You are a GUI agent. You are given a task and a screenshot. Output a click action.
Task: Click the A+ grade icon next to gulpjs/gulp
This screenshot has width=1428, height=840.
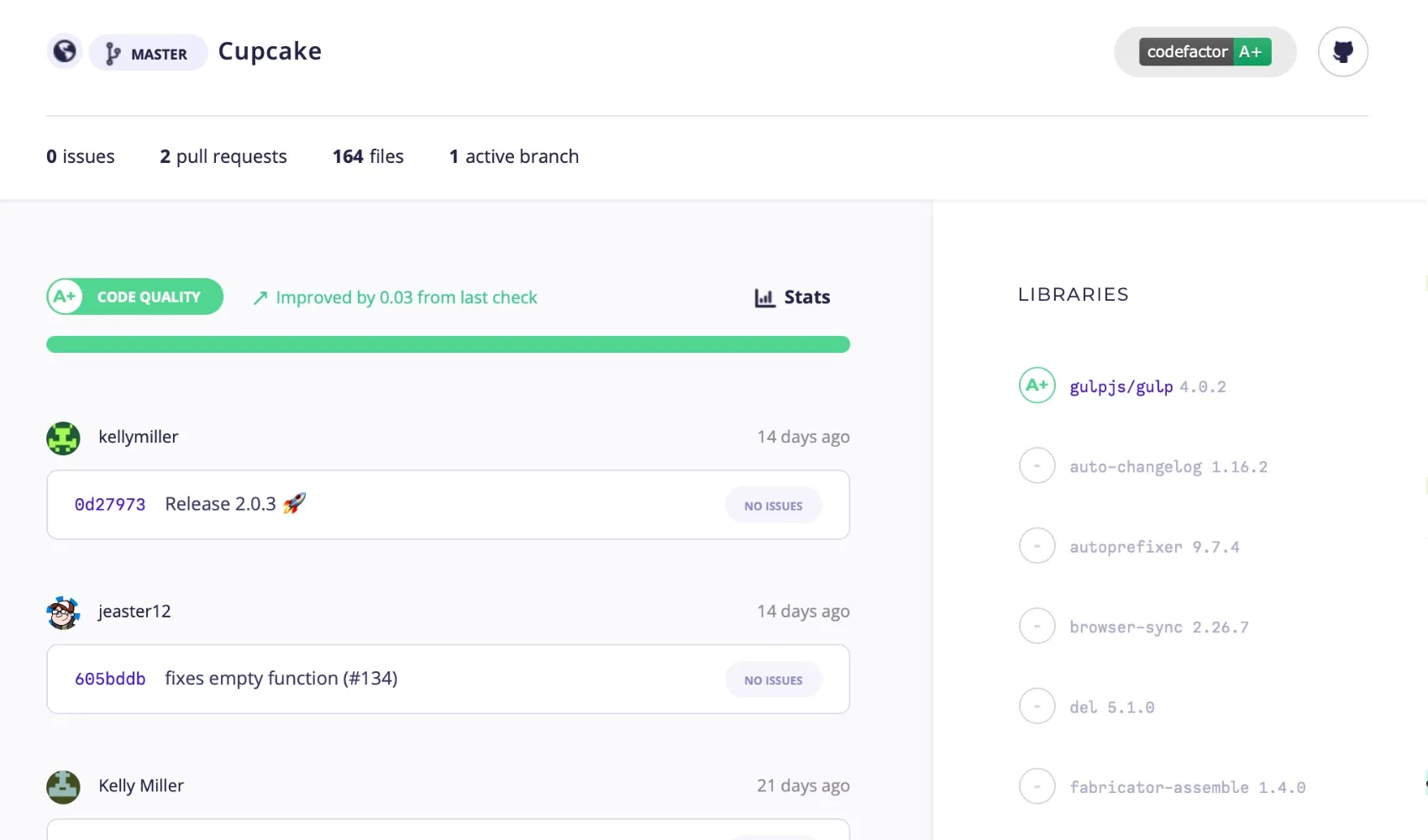pos(1037,386)
